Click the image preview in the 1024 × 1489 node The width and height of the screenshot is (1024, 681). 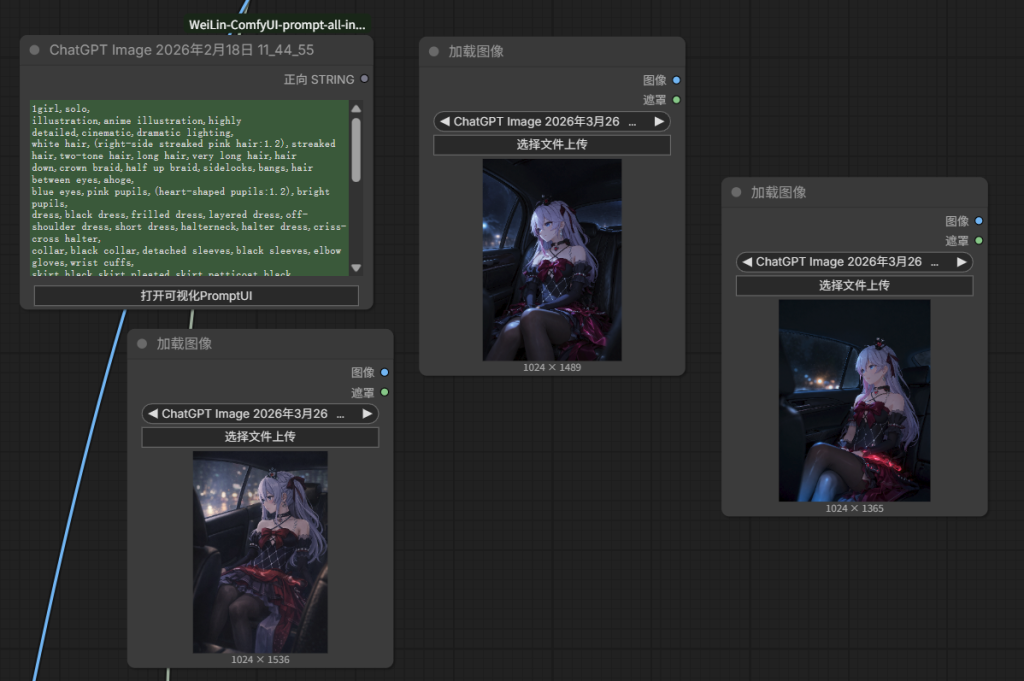(x=552, y=260)
